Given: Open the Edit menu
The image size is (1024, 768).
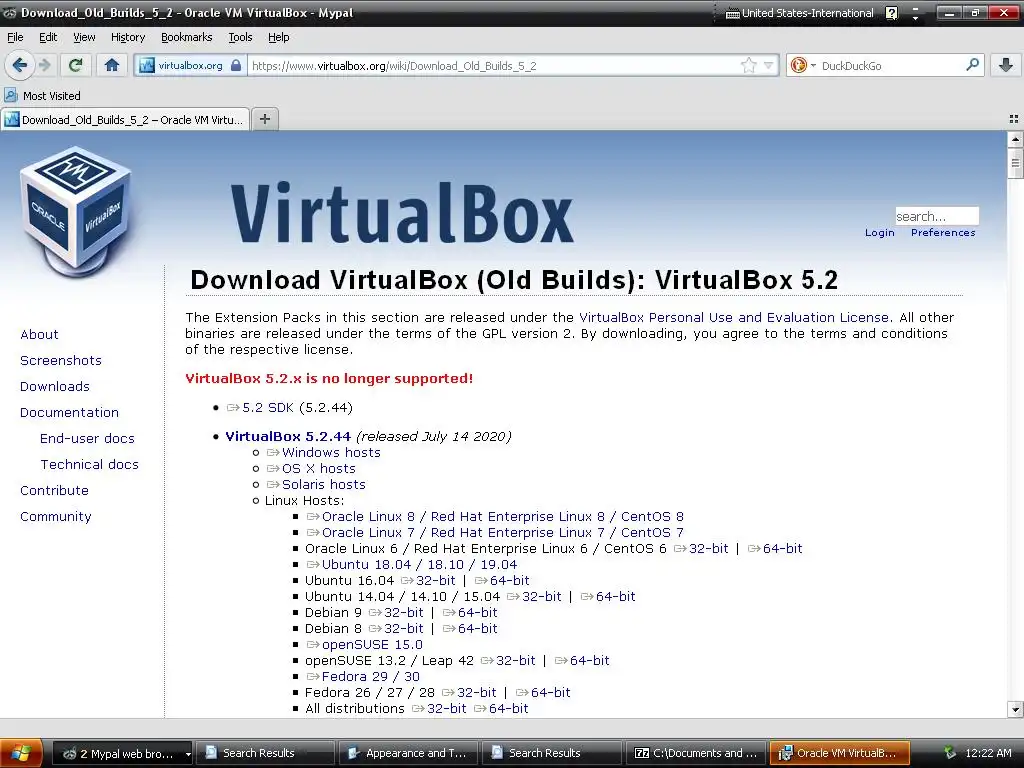Looking at the screenshot, I should tap(48, 37).
